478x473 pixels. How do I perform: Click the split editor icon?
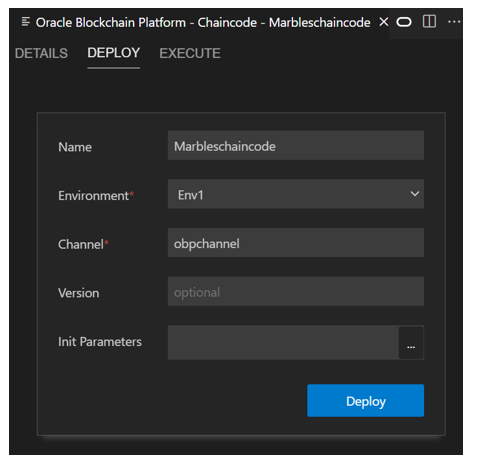[x=429, y=22]
